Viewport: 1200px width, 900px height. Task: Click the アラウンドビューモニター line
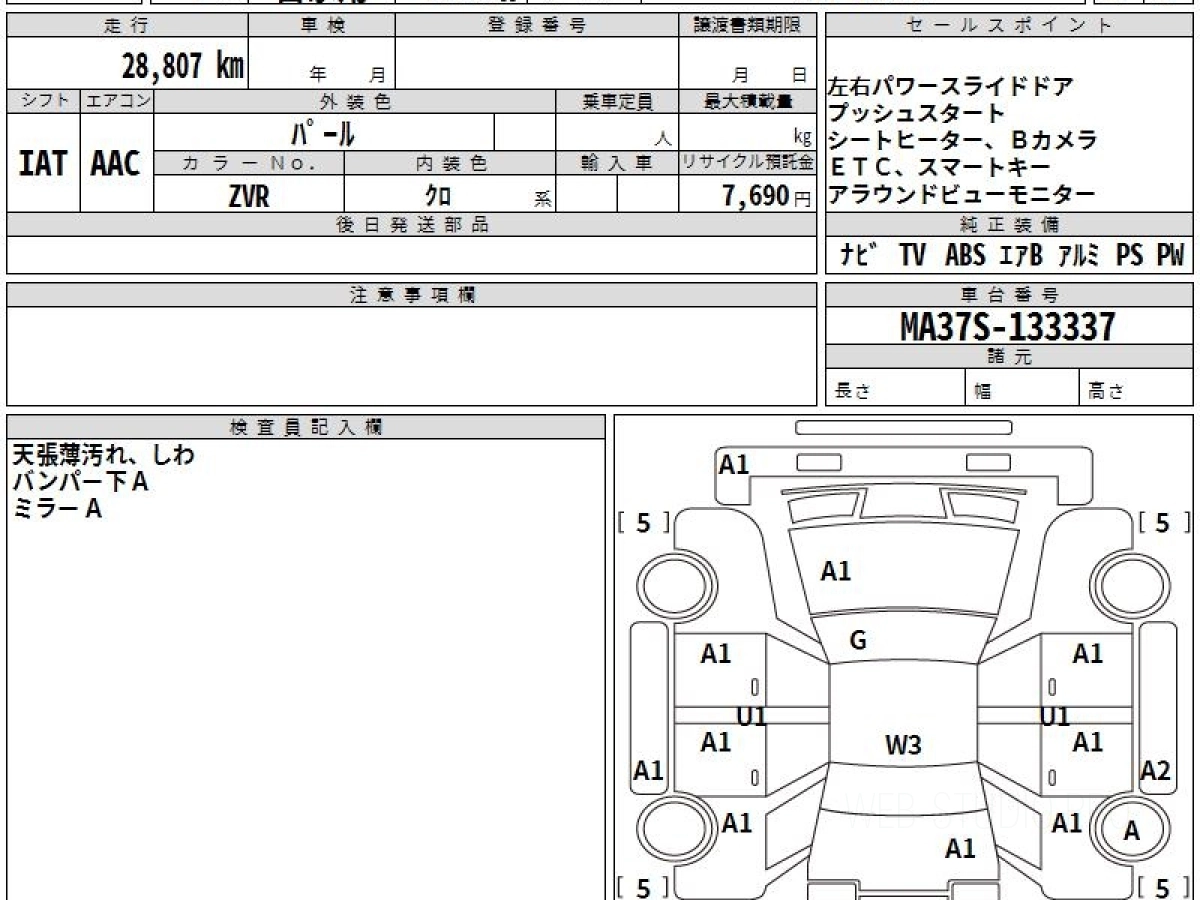click(x=962, y=194)
